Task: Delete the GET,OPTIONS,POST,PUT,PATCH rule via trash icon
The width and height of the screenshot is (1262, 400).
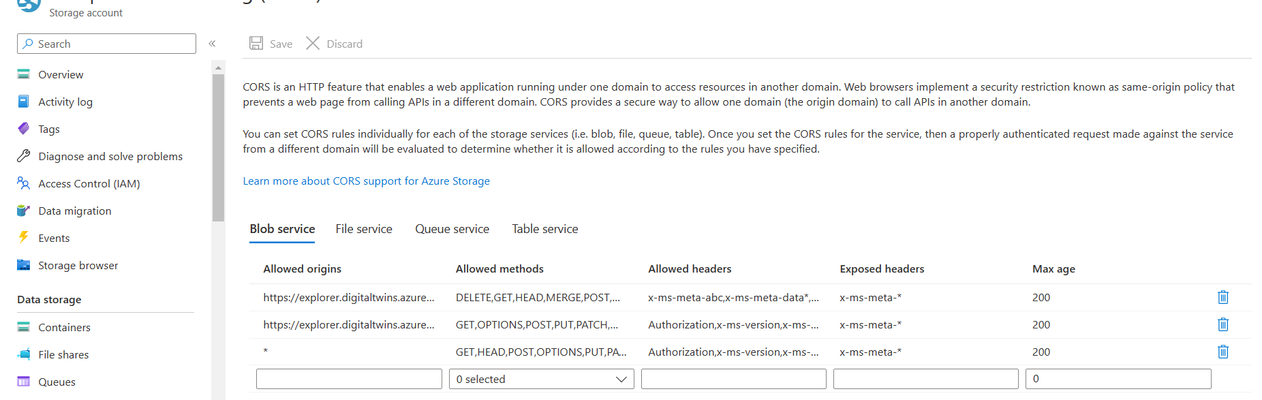Action: tap(1222, 324)
